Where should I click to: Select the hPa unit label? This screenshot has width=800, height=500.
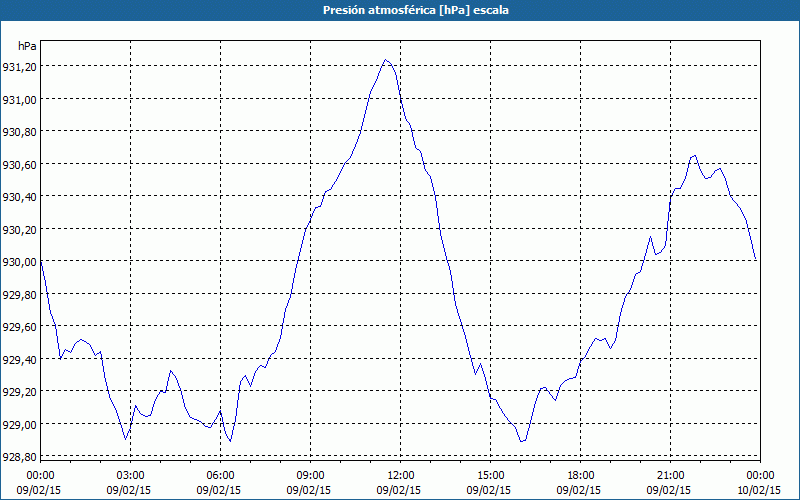[27, 46]
